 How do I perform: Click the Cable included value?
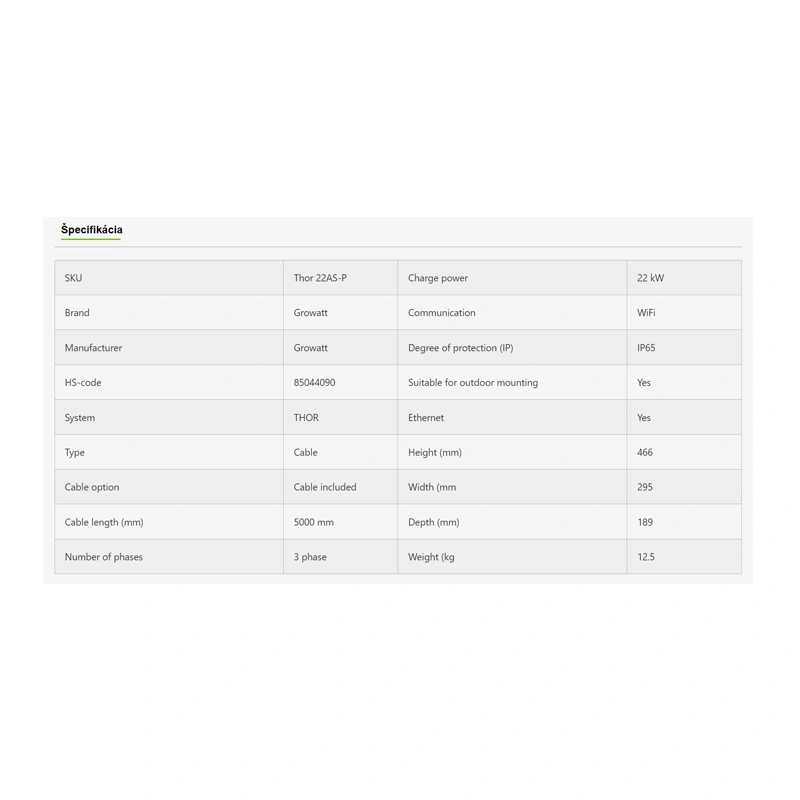tap(325, 488)
